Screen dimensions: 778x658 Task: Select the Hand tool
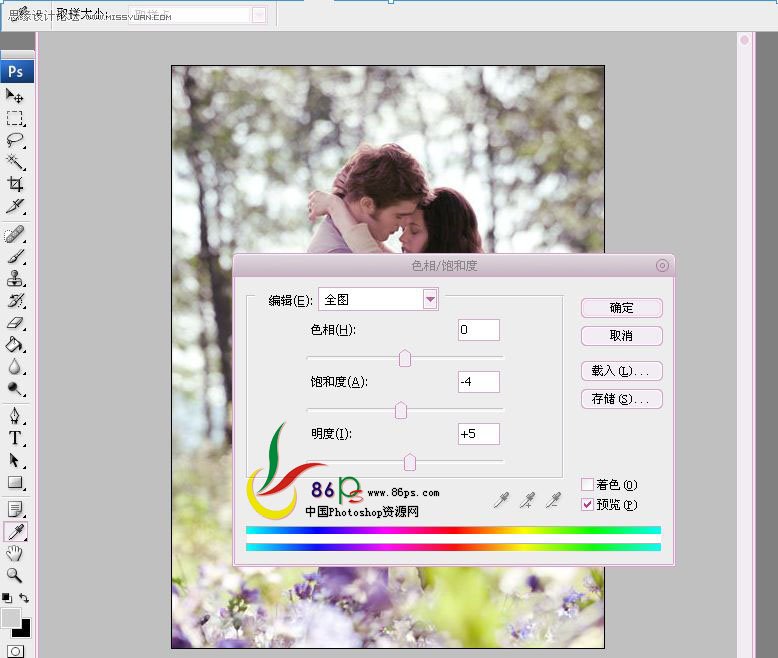[14, 553]
